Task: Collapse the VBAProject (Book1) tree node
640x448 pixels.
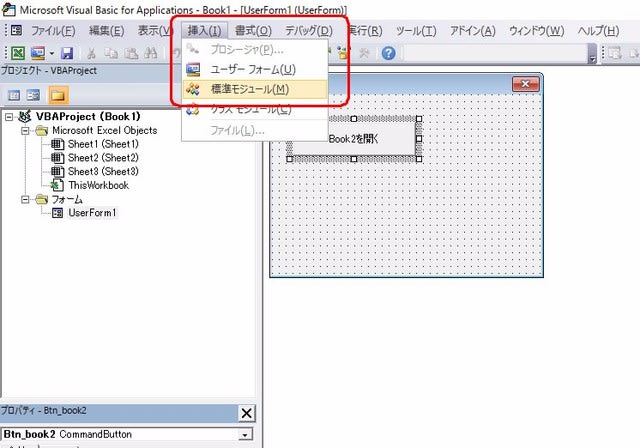Action: [x=9, y=117]
